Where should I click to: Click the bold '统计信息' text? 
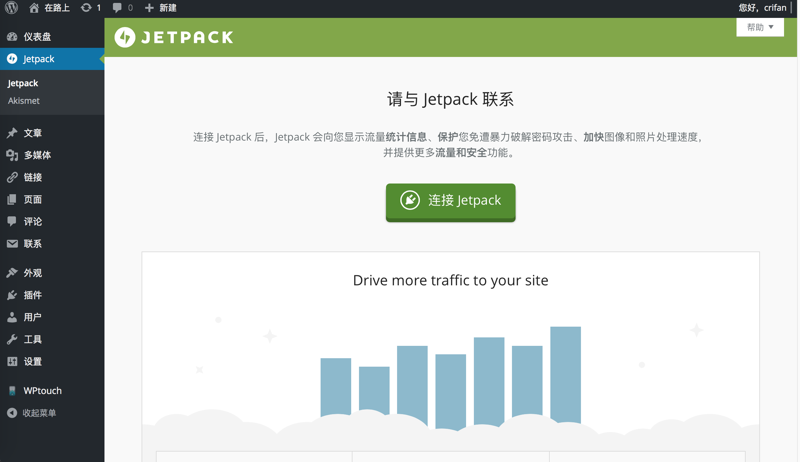406,137
